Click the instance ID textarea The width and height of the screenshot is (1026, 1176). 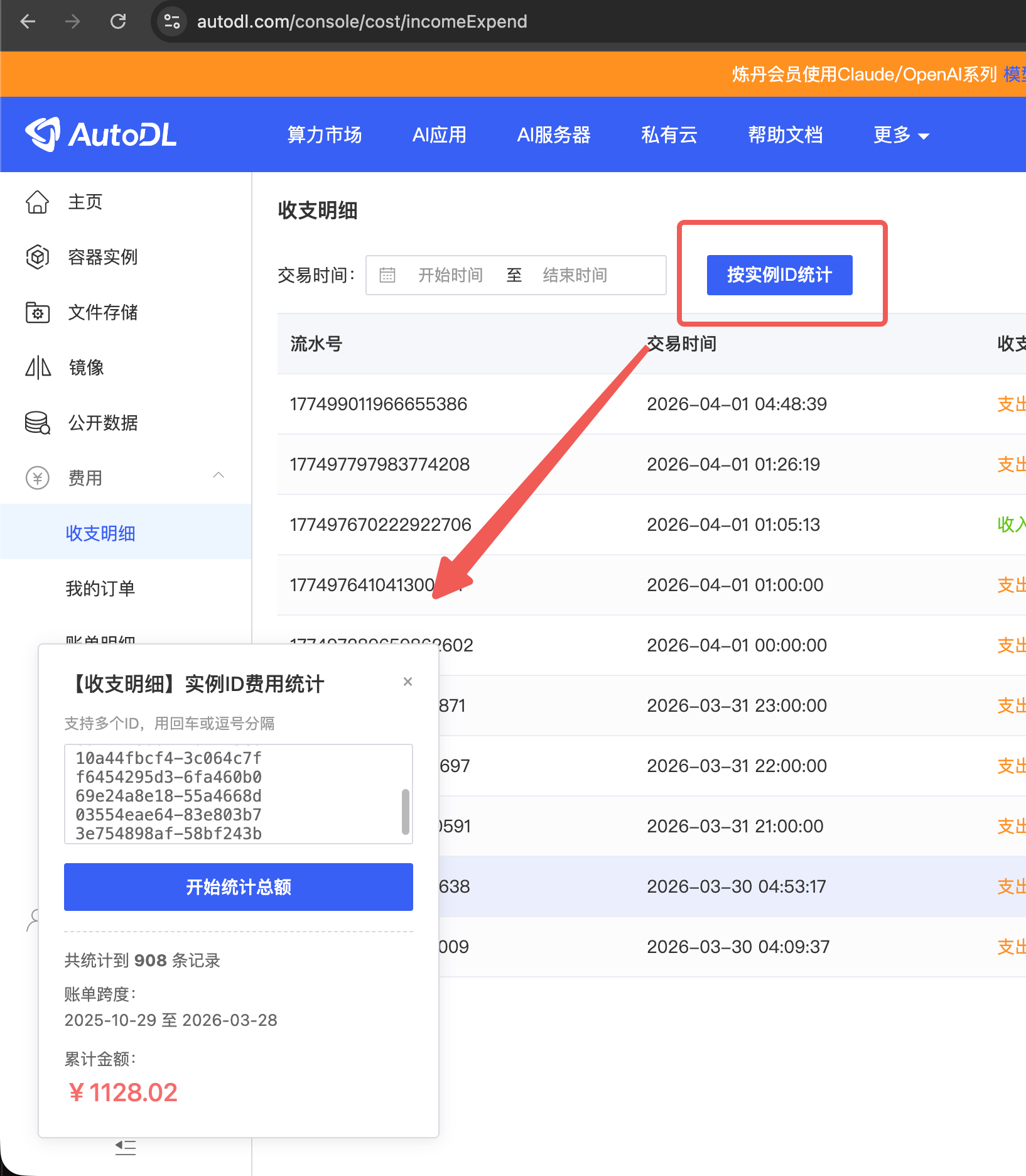[x=237, y=794]
